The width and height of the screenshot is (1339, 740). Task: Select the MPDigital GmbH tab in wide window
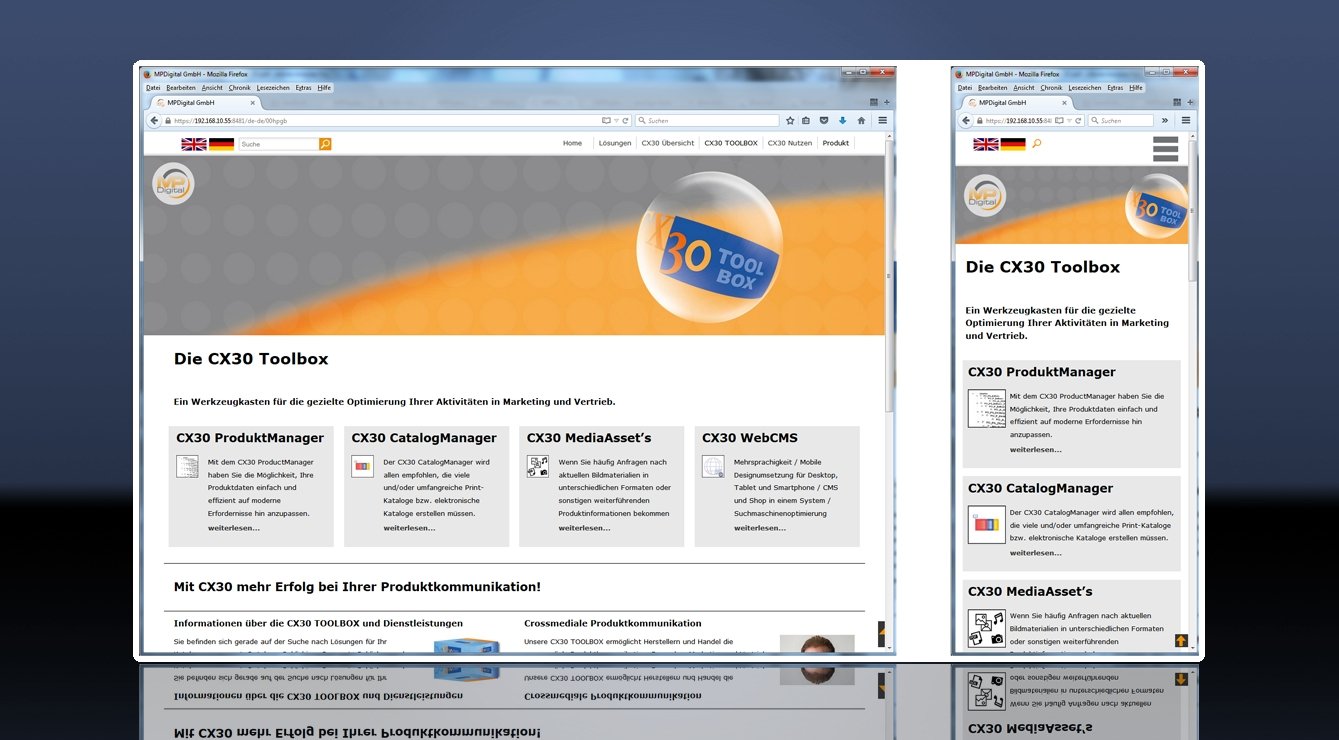(x=204, y=102)
